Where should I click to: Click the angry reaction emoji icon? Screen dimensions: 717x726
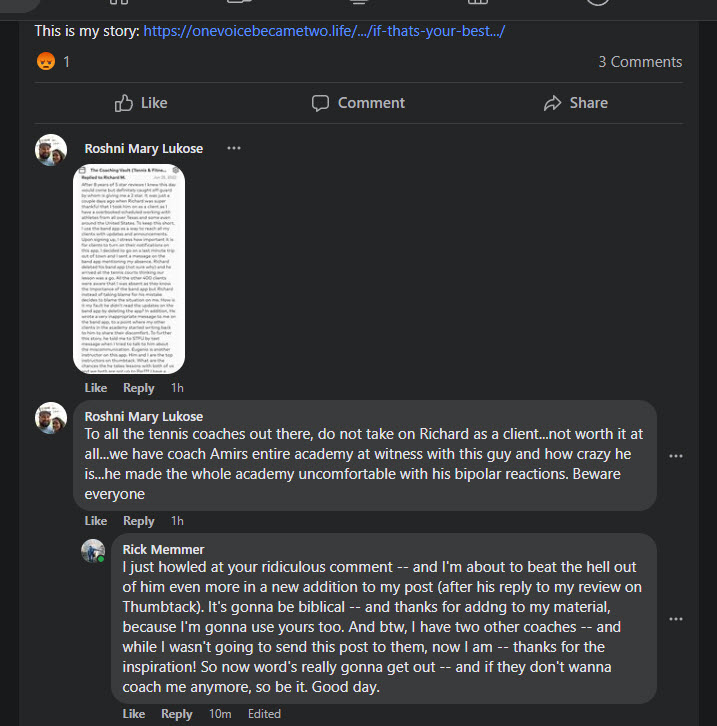click(x=46, y=62)
